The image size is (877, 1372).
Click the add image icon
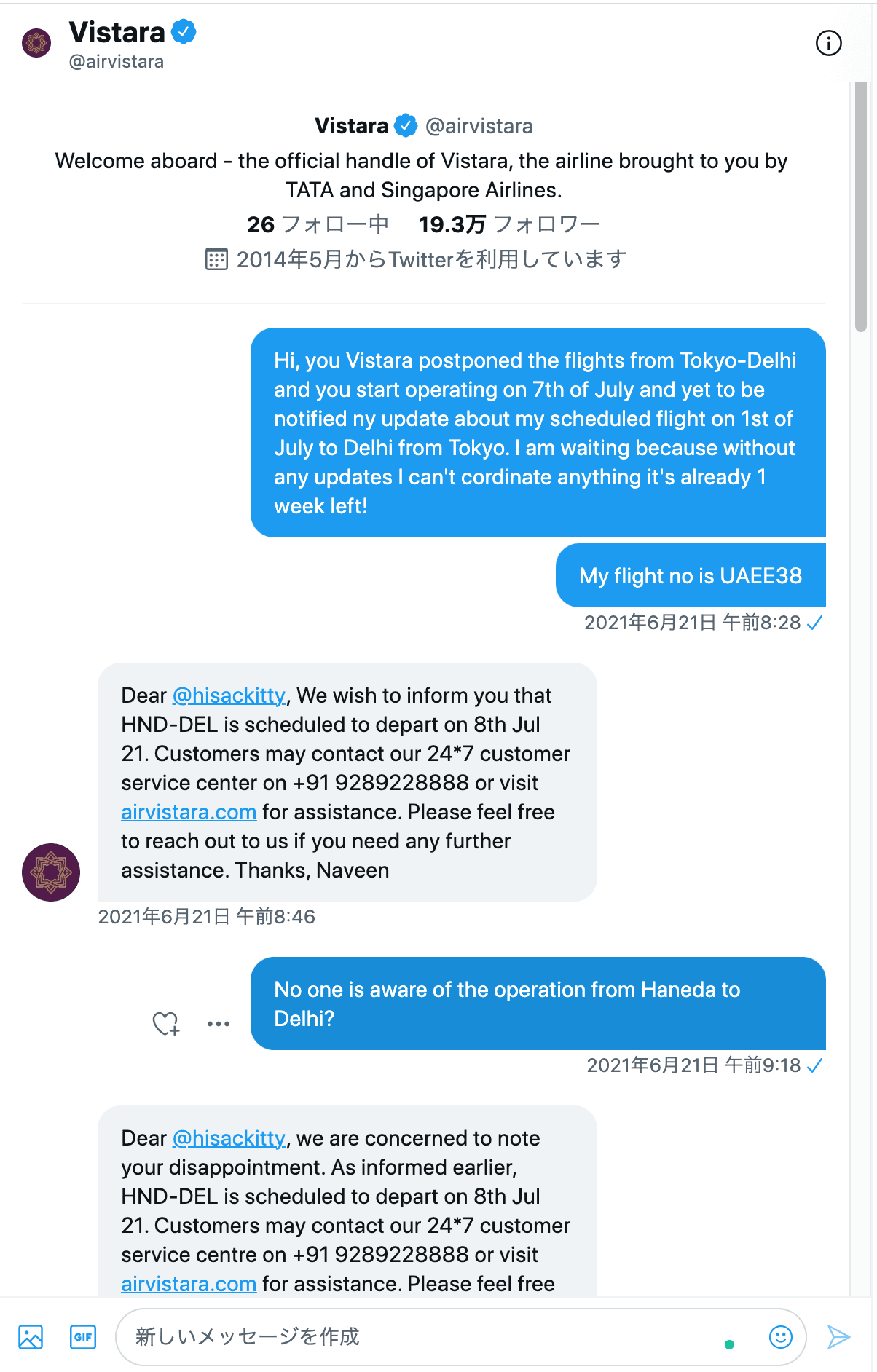tap(31, 1337)
